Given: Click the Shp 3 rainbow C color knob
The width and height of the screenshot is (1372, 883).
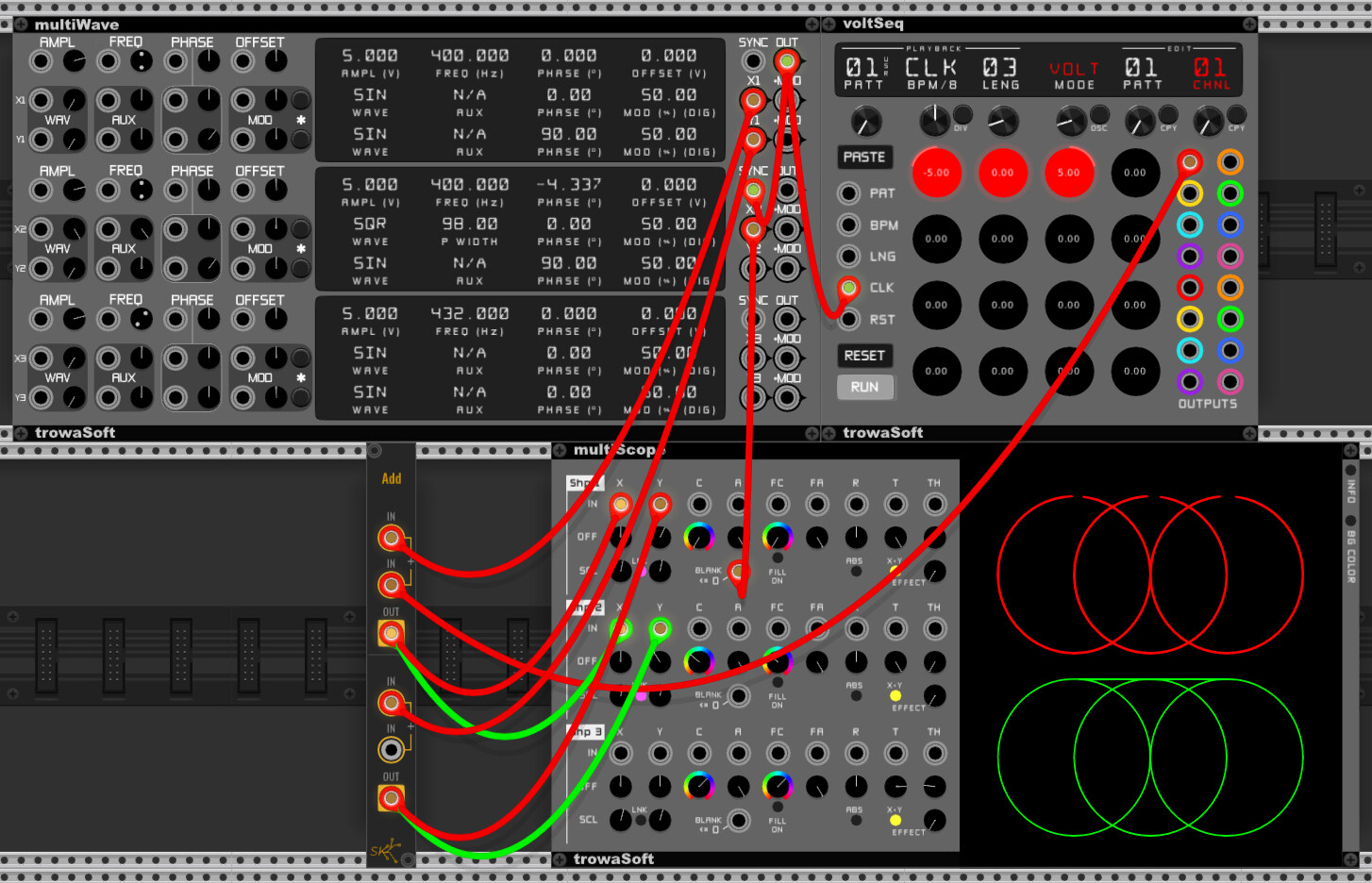Looking at the screenshot, I should [x=699, y=785].
